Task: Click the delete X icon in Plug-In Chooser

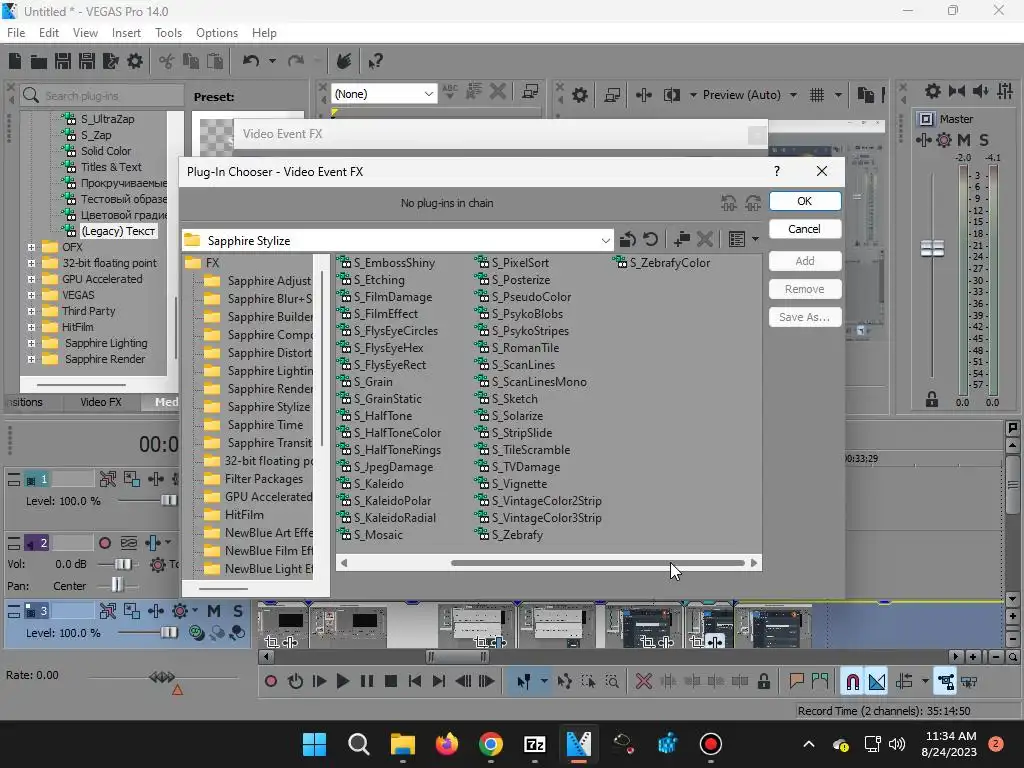Action: (x=704, y=240)
